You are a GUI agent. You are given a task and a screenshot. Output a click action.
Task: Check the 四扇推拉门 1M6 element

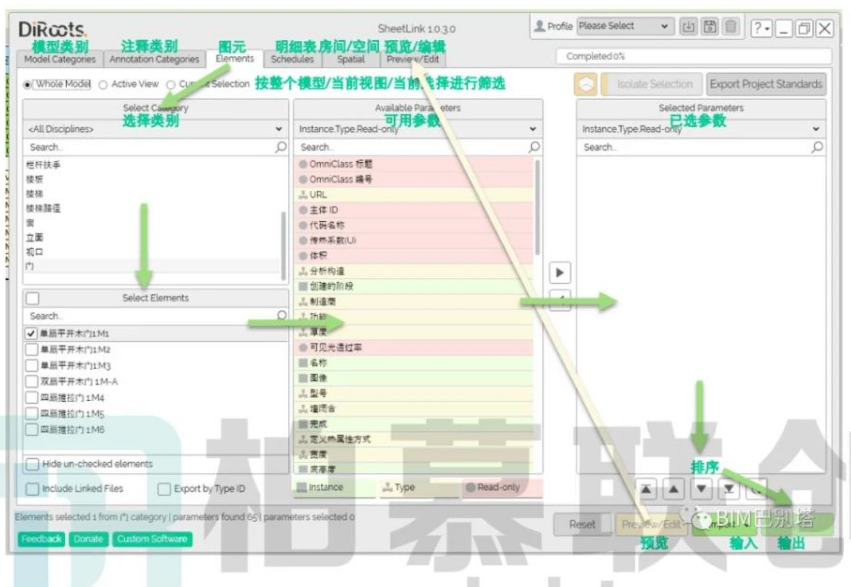(x=31, y=430)
